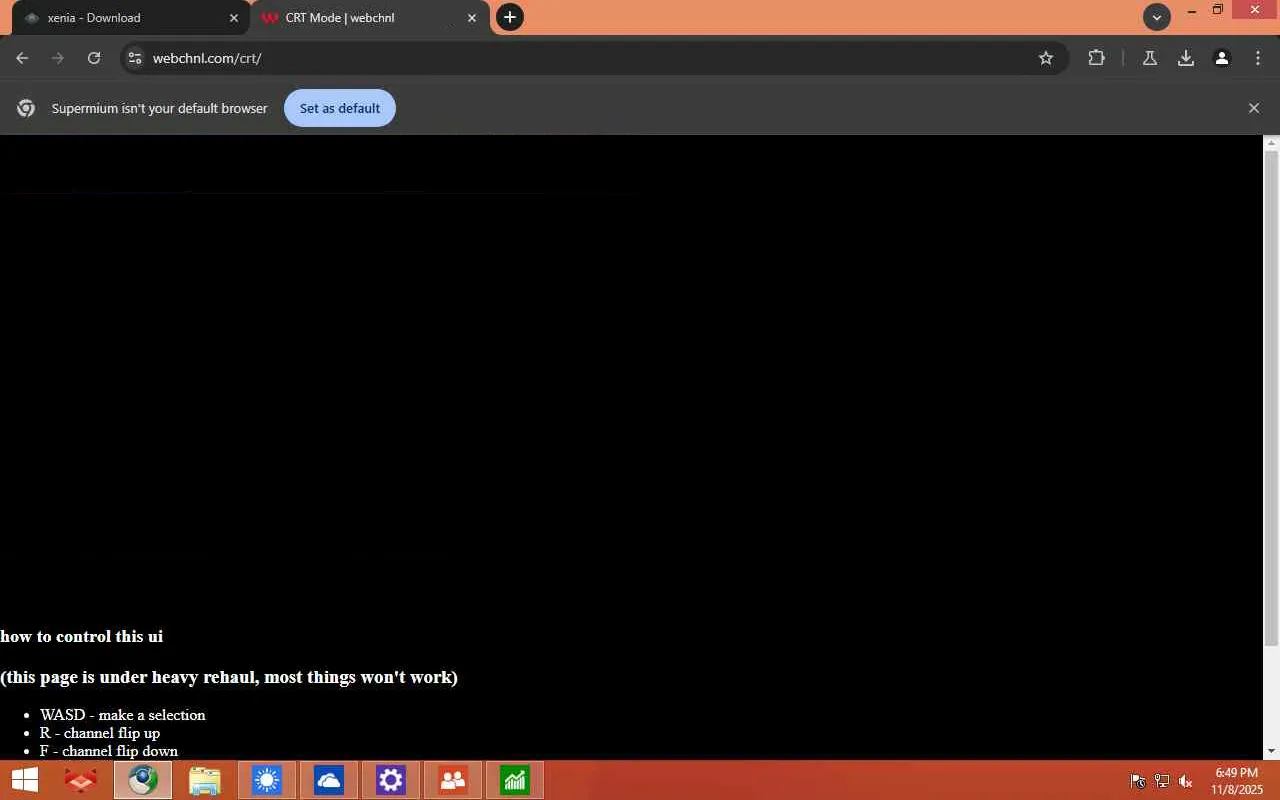Go back to the previous page
This screenshot has height=800, width=1280.
22,58
